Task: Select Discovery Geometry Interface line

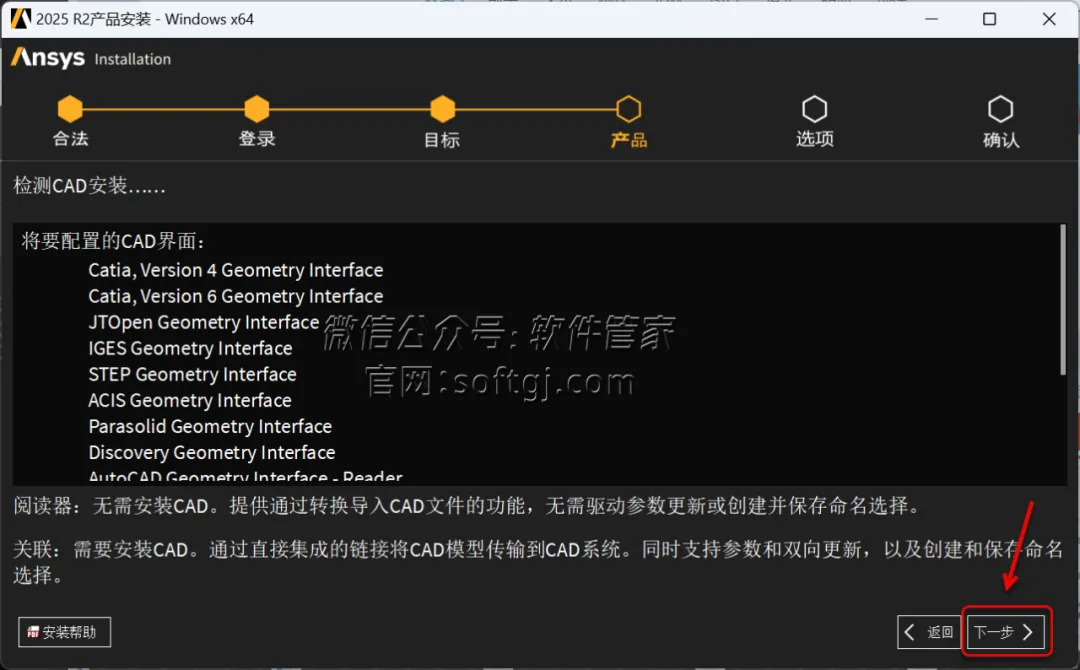Action: click(x=211, y=453)
